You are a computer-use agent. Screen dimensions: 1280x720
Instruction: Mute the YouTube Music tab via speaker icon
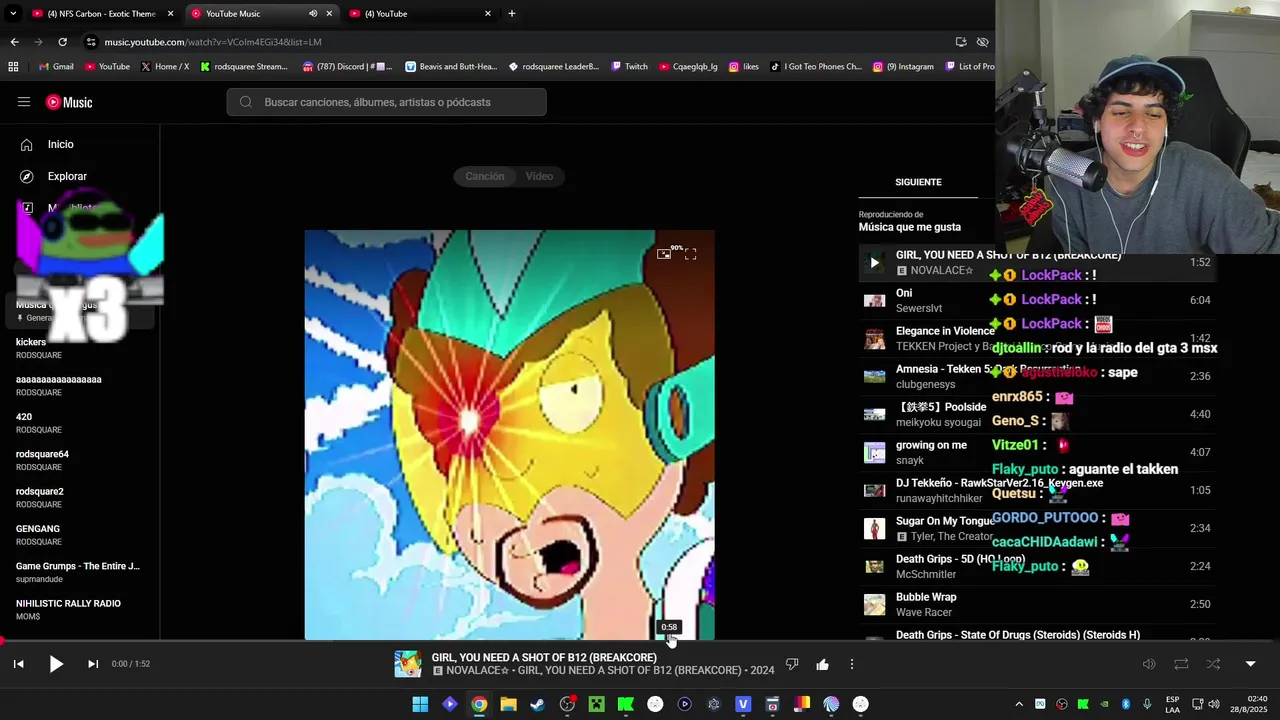pos(313,14)
